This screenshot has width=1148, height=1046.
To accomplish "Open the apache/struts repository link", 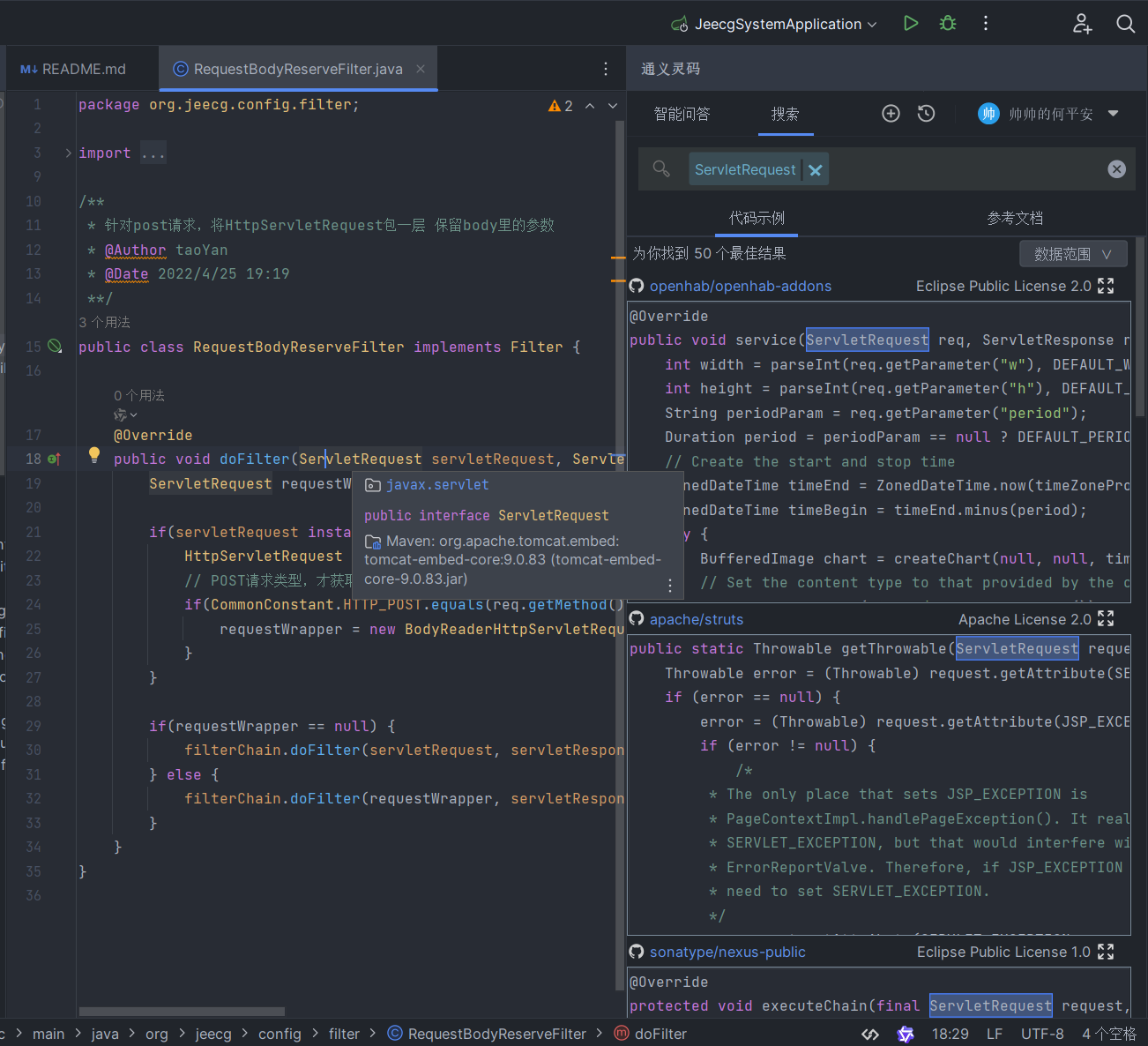I will tap(696, 619).
